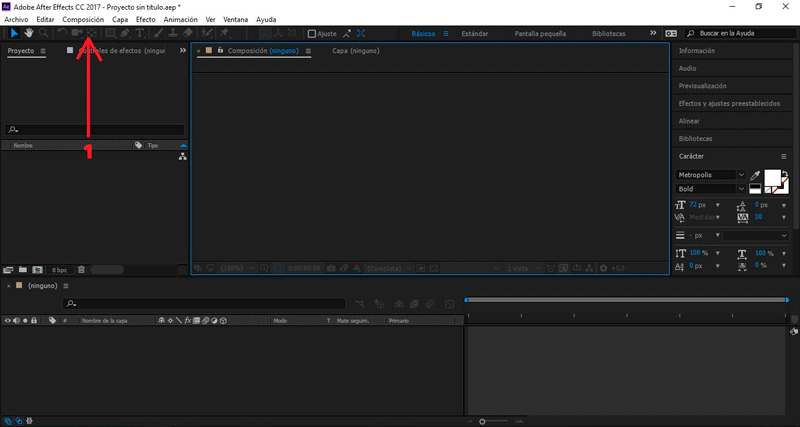Select the Zoom magnifier tool
The image size is (800, 427).
(43, 33)
